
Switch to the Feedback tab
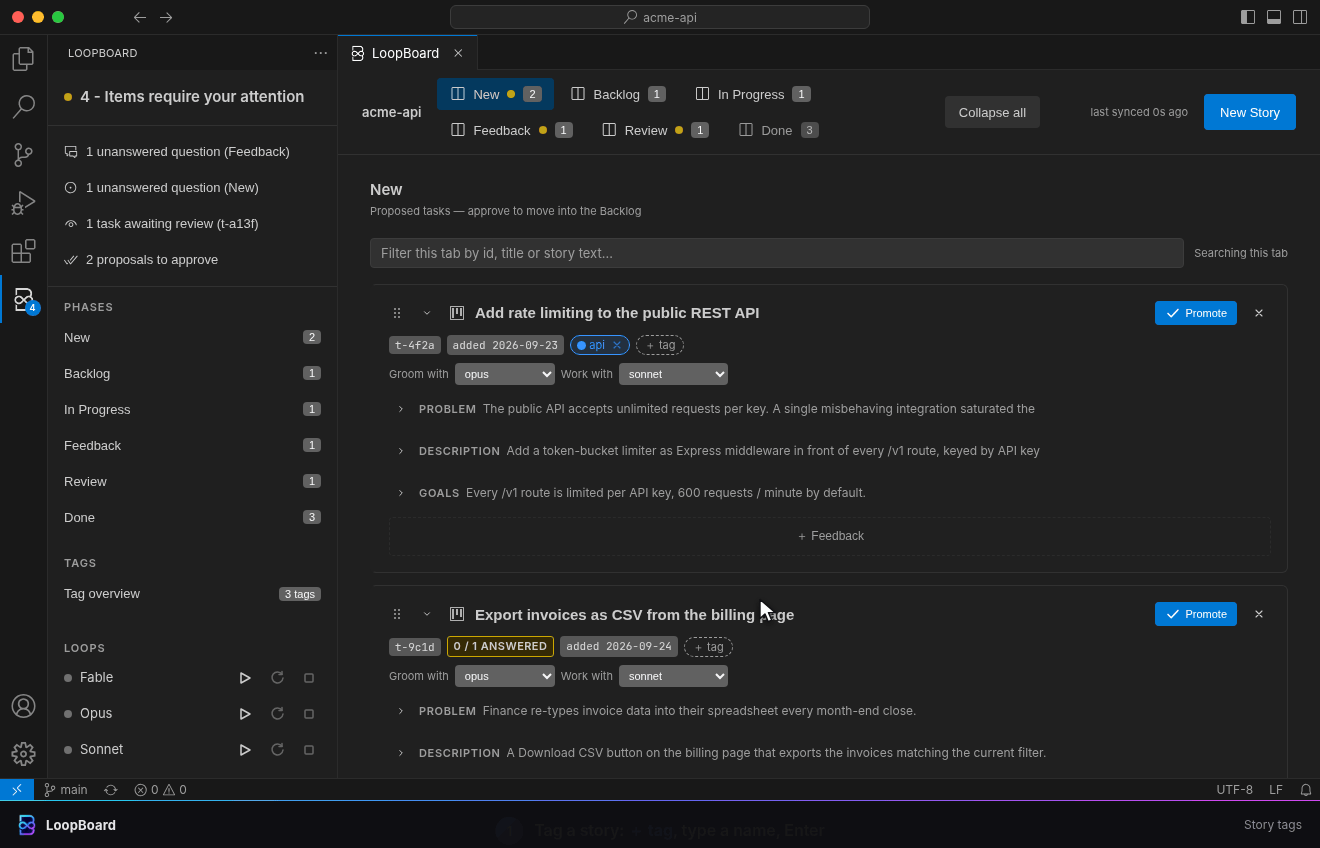(512, 130)
